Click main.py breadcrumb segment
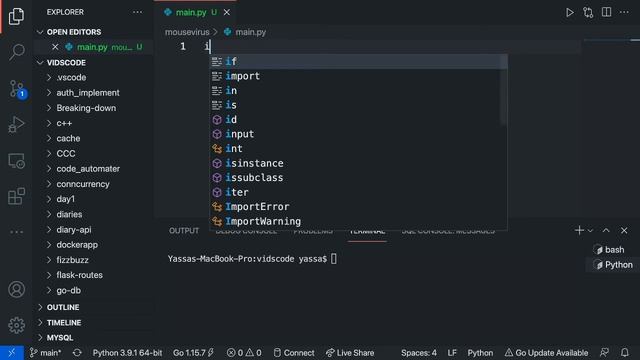 (245, 32)
